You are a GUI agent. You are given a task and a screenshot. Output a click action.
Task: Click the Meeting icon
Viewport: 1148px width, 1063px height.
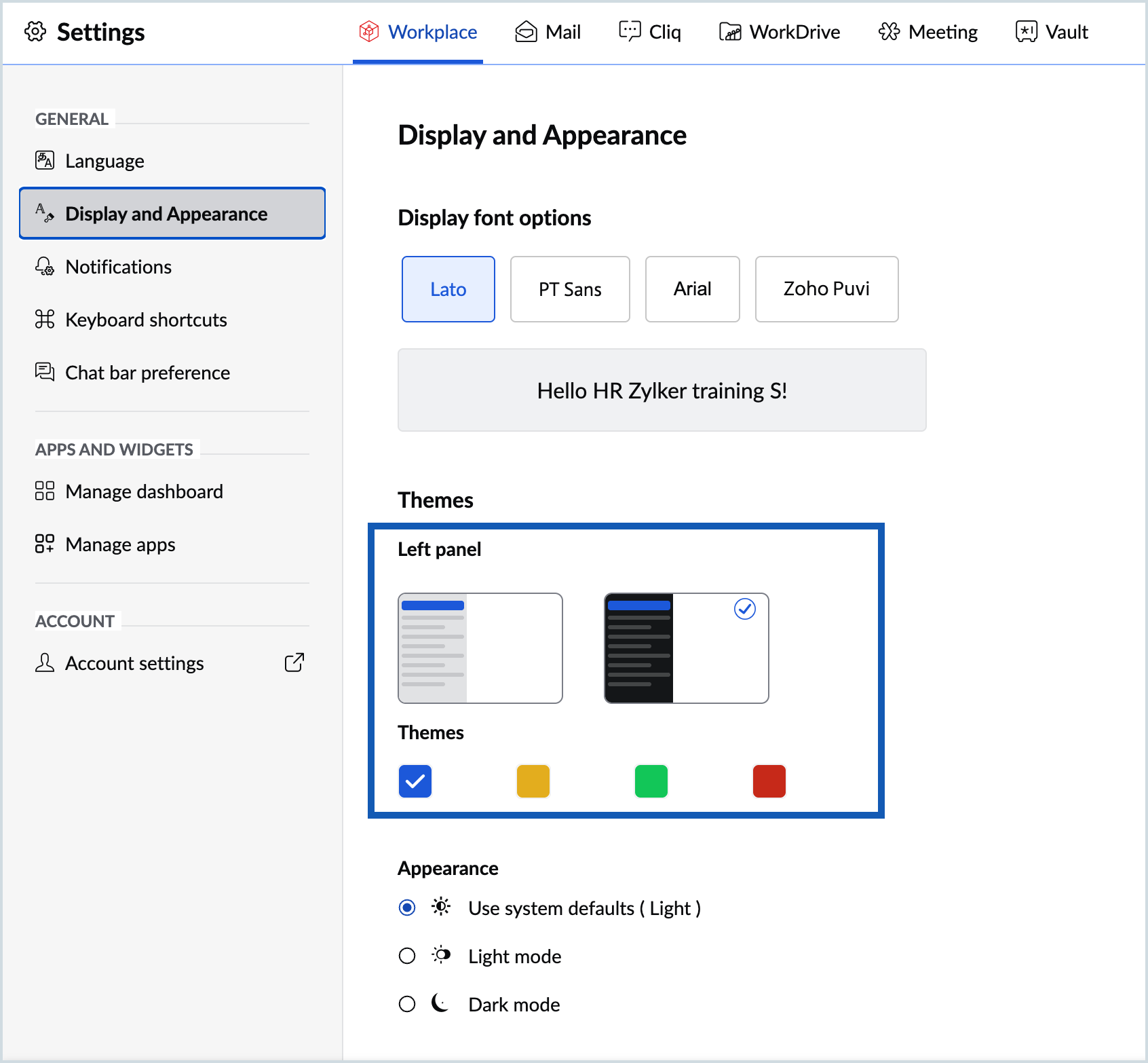pos(889,31)
